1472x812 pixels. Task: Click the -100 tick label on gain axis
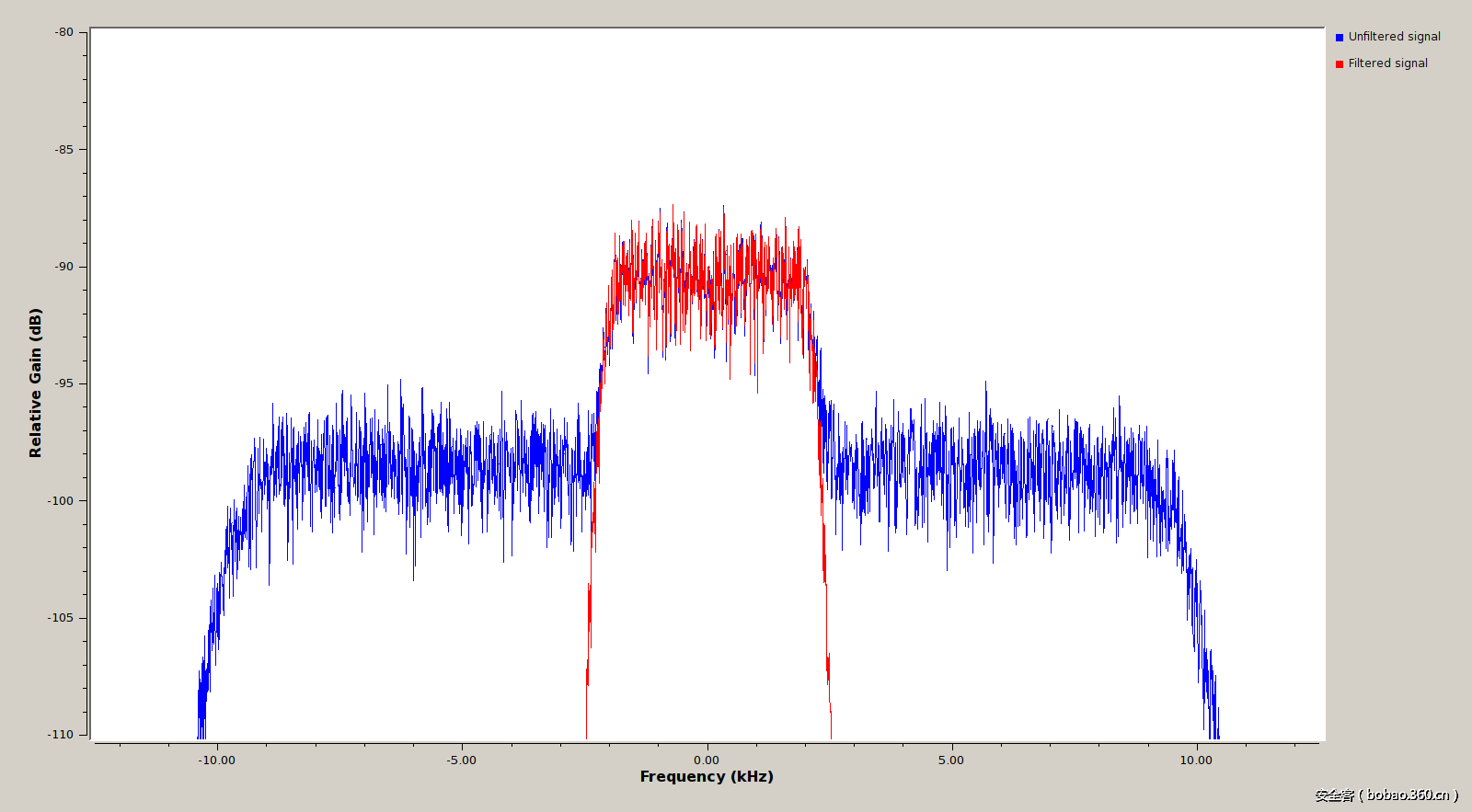[61, 501]
